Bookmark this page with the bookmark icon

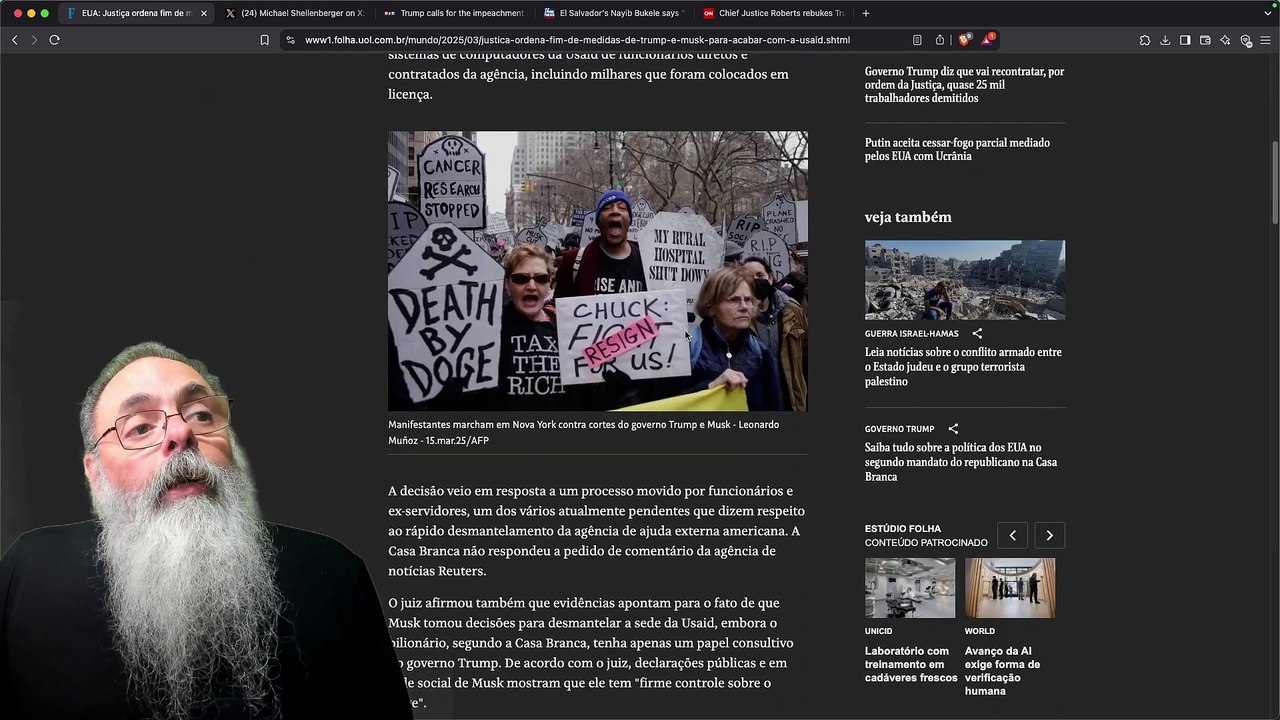click(x=264, y=40)
